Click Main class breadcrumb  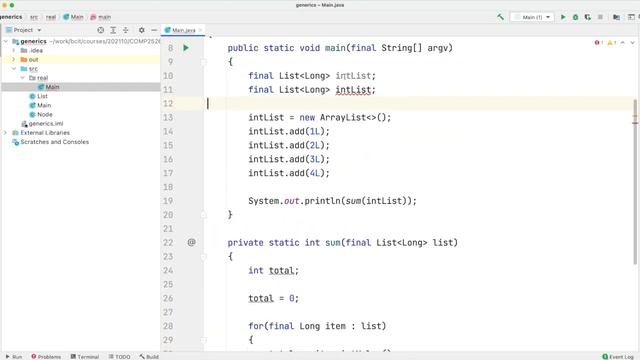[73, 17]
